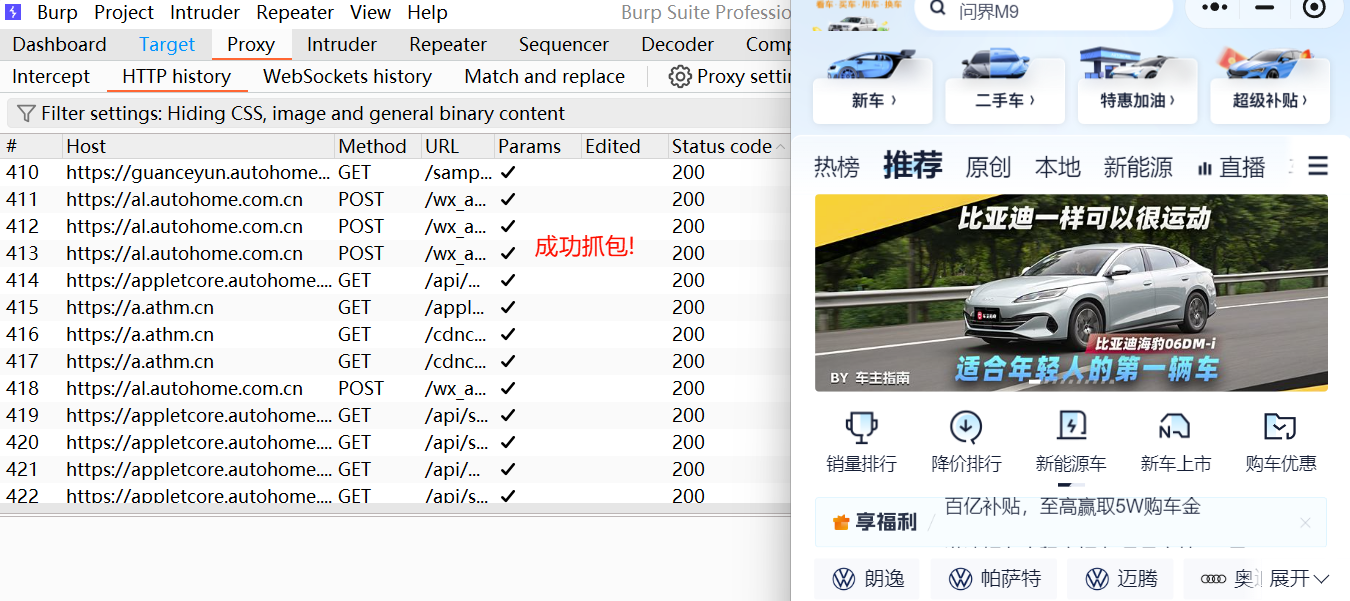Open the 新车上市 car icon
The height and width of the screenshot is (601, 1350).
pos(1175,427)
